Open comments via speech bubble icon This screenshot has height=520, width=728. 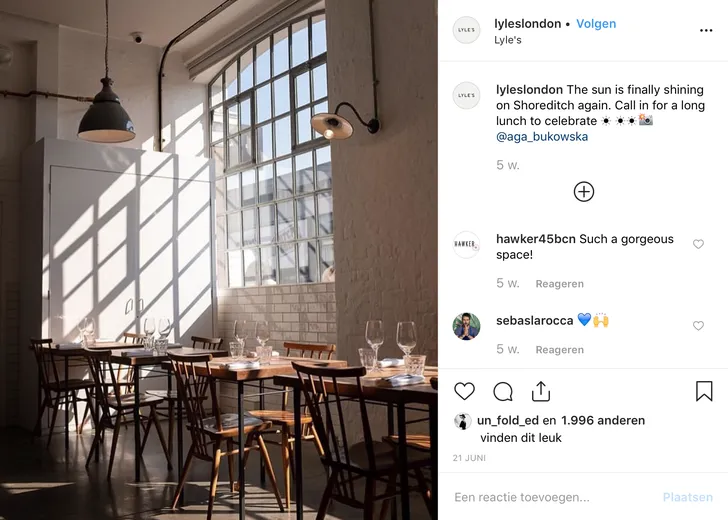point(503,391)
